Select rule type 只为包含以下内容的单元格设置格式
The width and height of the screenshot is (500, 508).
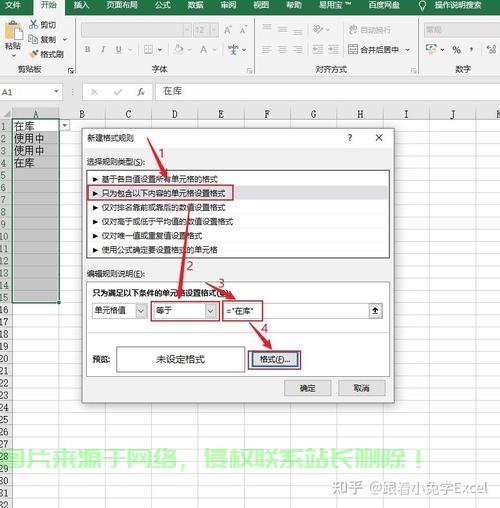(238, 193)
